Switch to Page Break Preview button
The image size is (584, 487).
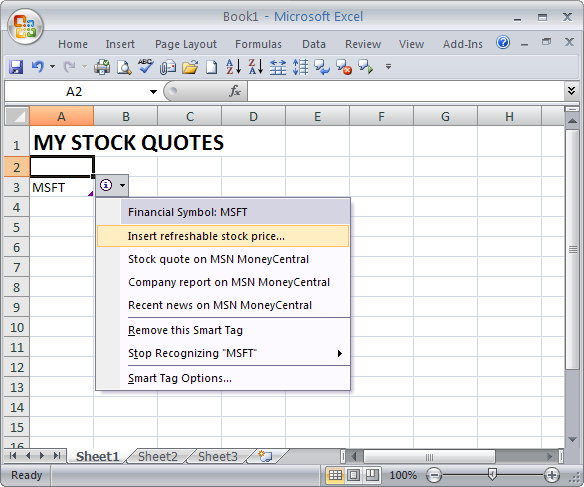click(x=372, y=475)
